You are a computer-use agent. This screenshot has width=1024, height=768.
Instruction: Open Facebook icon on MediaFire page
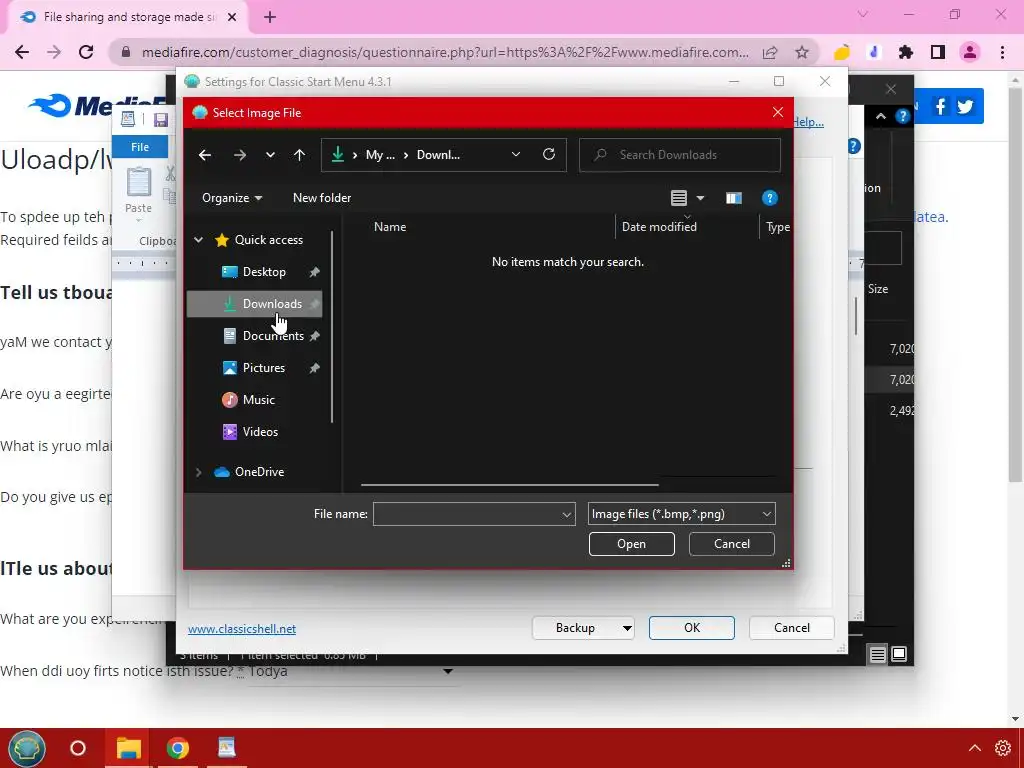(x=940, y=106)
